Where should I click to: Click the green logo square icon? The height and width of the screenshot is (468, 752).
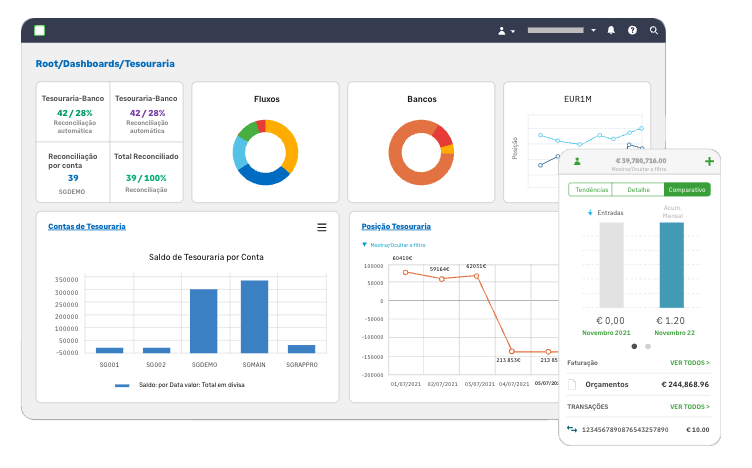40,31
